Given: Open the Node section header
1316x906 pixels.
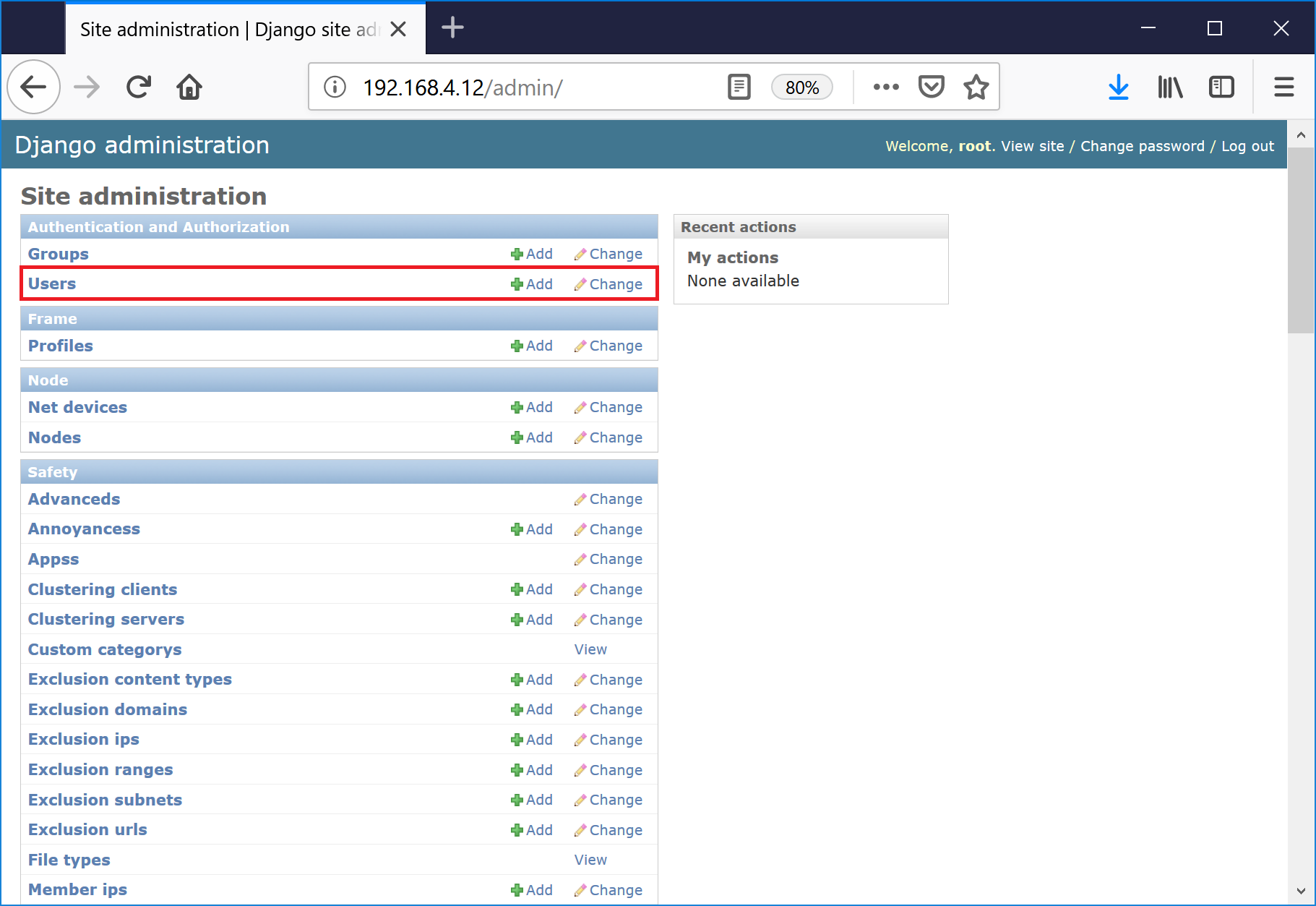Looking at the screenshot, I should (x=48, y=380).
